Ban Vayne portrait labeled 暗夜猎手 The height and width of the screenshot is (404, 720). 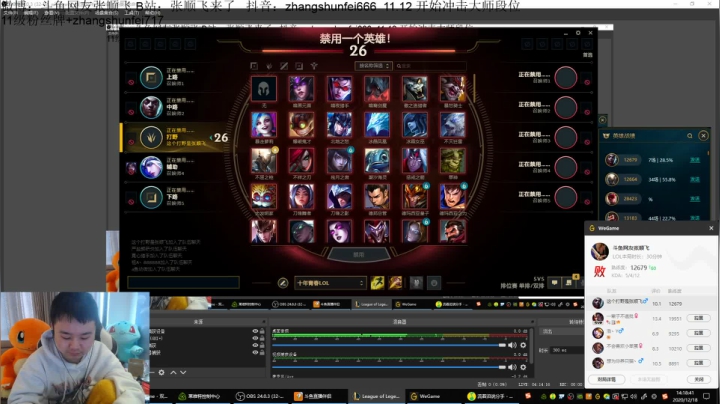339,89
